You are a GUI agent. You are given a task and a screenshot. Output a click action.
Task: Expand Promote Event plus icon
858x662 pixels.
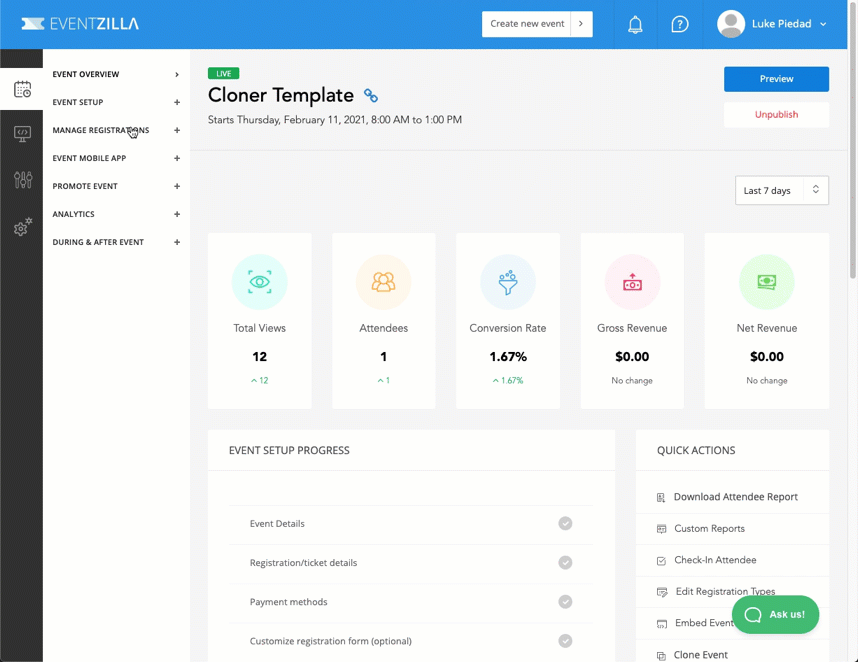click(177, 186)
